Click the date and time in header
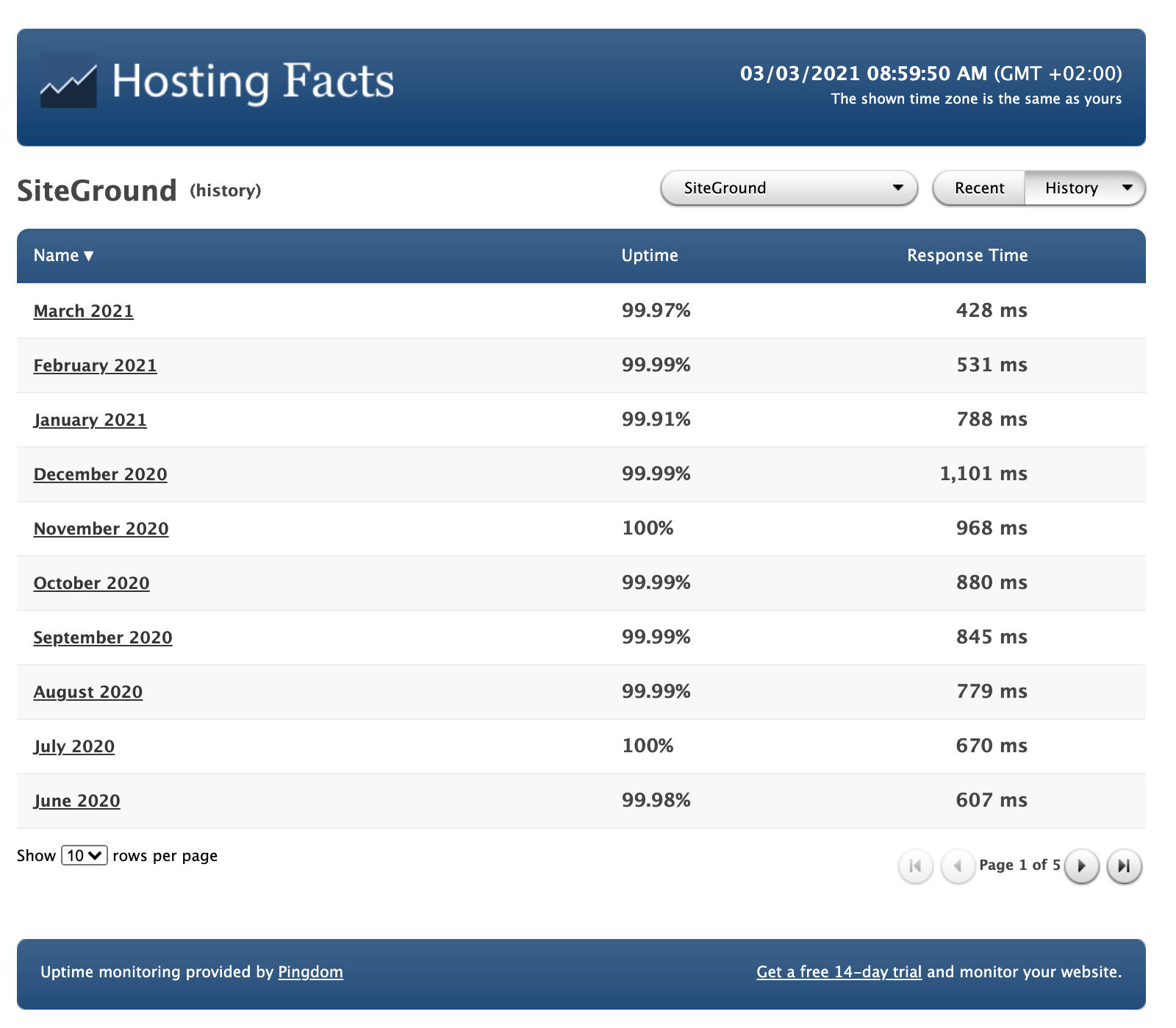Image resolution: width=1176 pixels, height=1028 pixels. click(931, 74)
